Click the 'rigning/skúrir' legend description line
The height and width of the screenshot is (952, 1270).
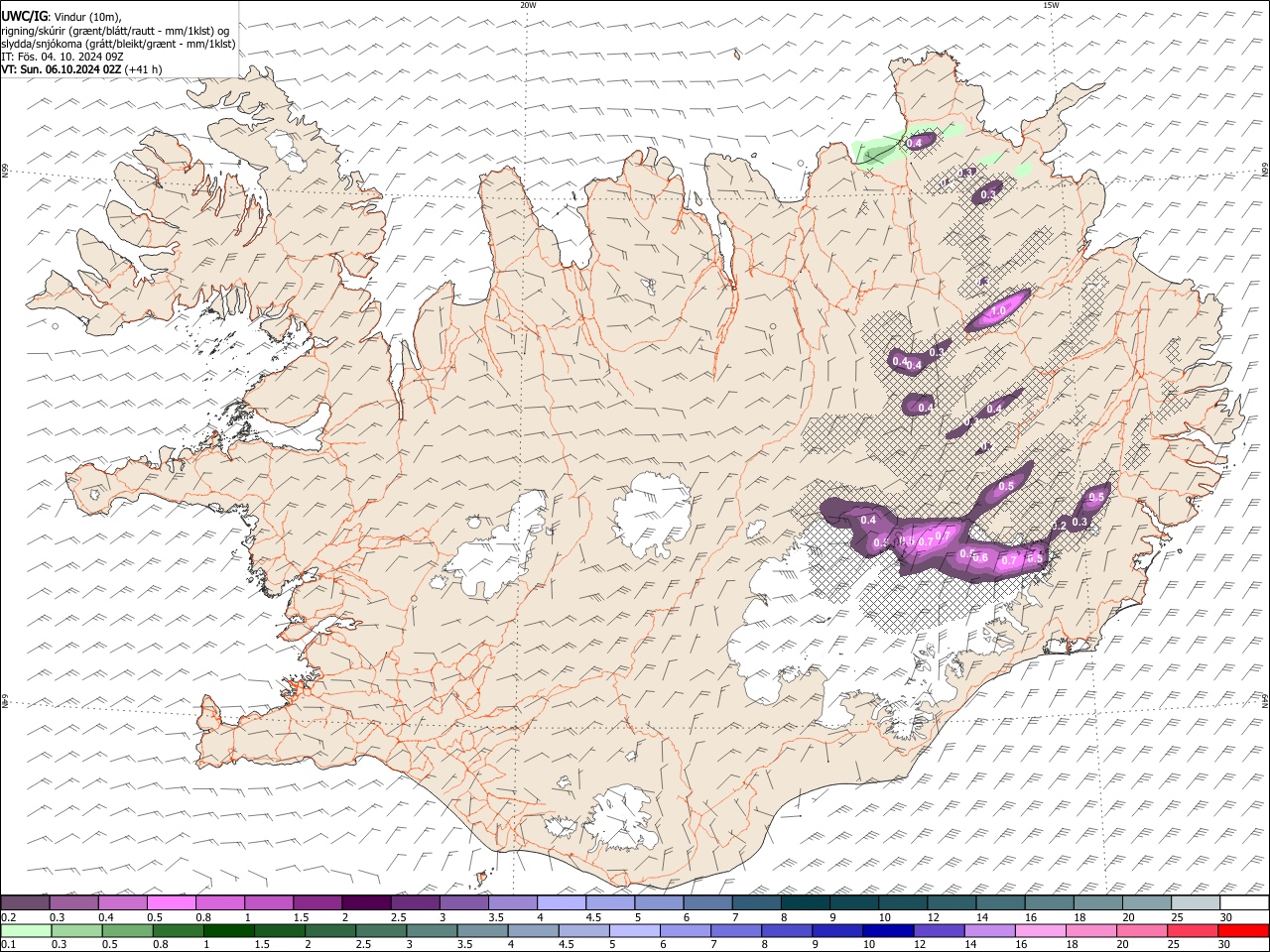pyautogui.click(x=115, y=31)
